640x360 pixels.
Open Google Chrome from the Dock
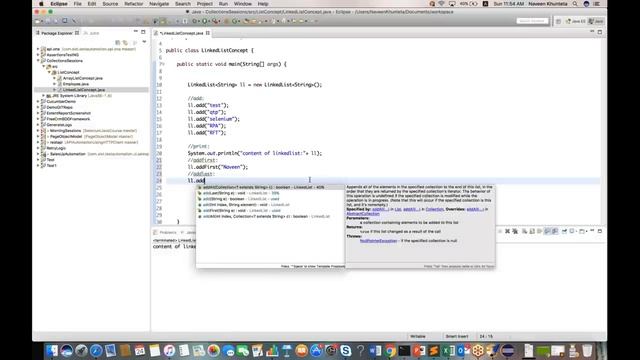[x=390, y=351]
